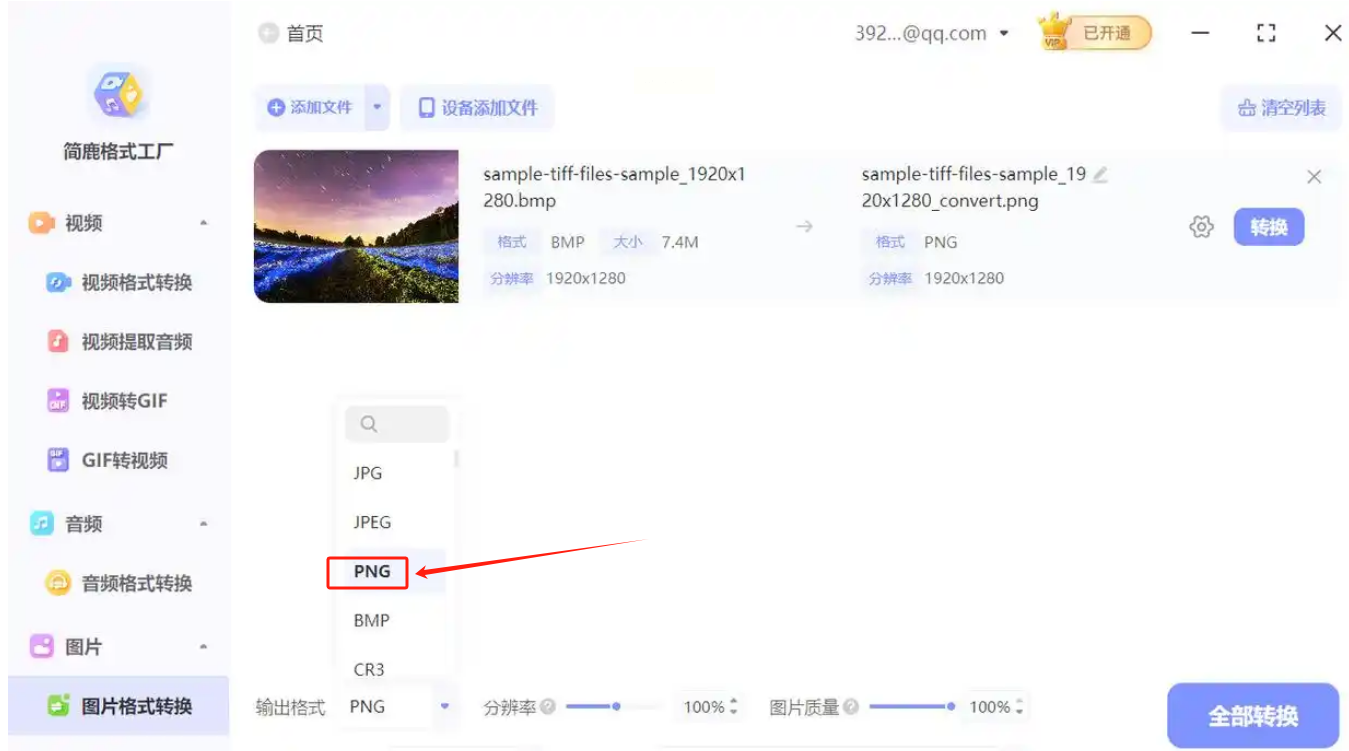Screen dimensions: 1349x751
Task: Choose CR3 from format list
Action: (369, 669)
